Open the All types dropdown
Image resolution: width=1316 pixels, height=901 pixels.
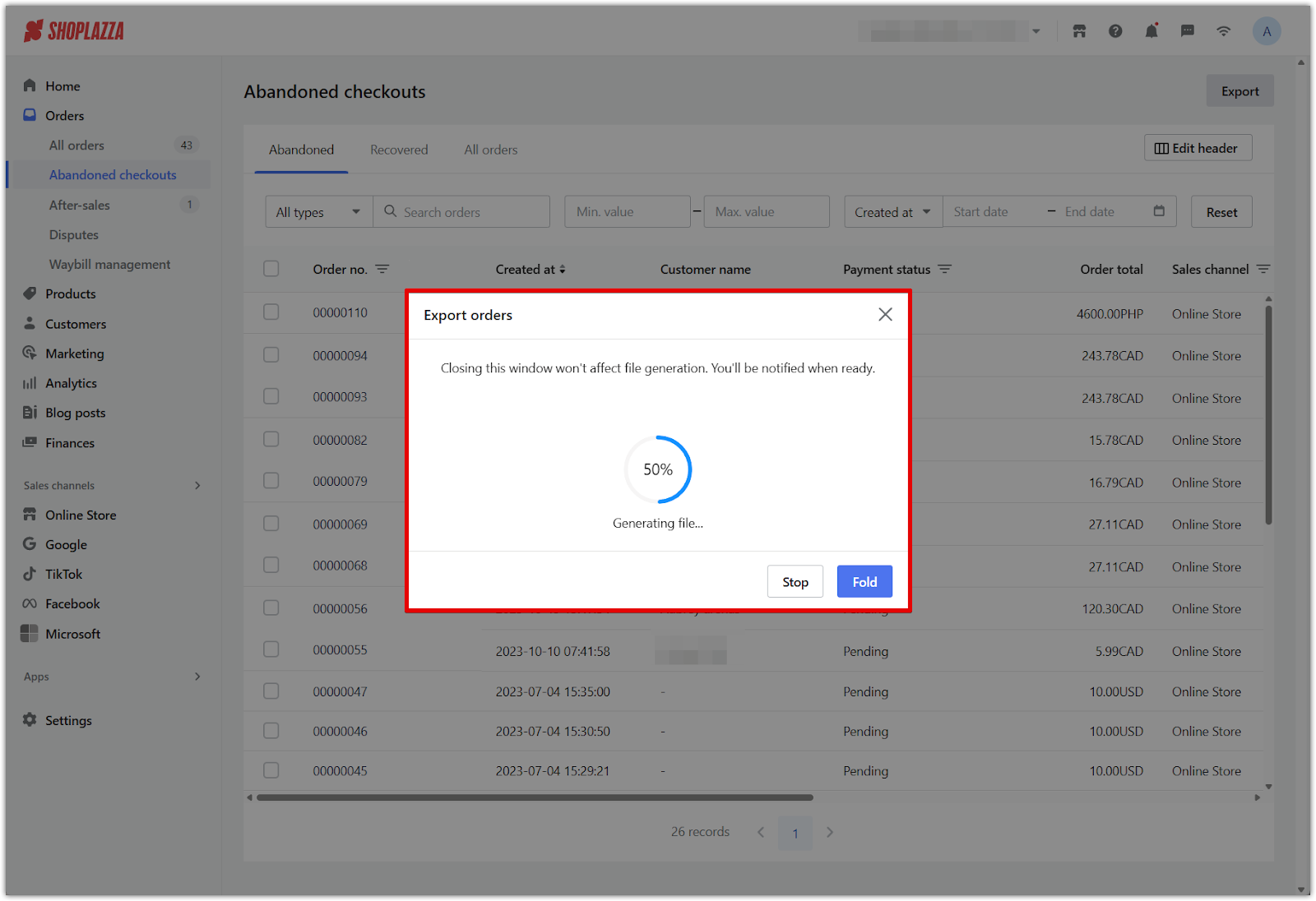tap(318, 212)
